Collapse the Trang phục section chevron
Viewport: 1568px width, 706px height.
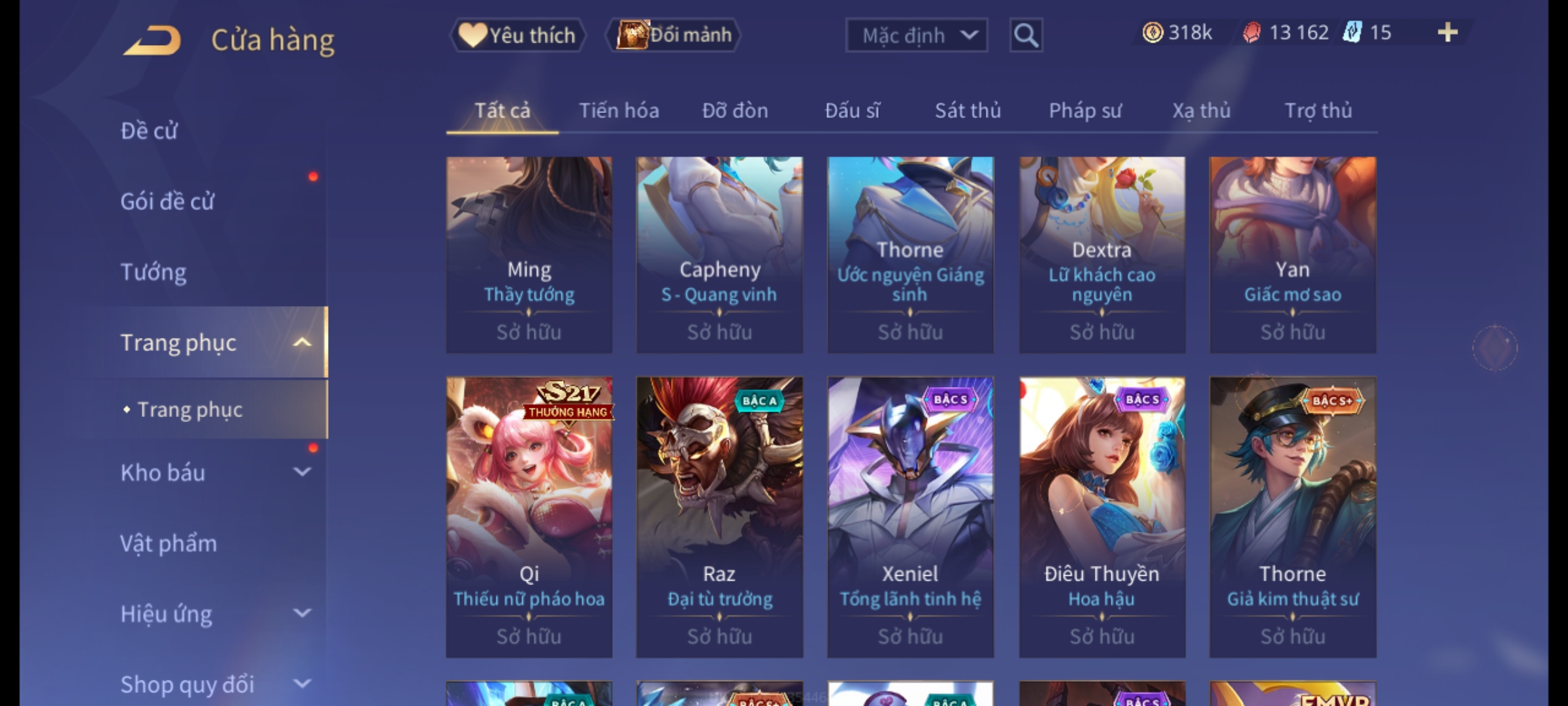click(x=302, y=343)
